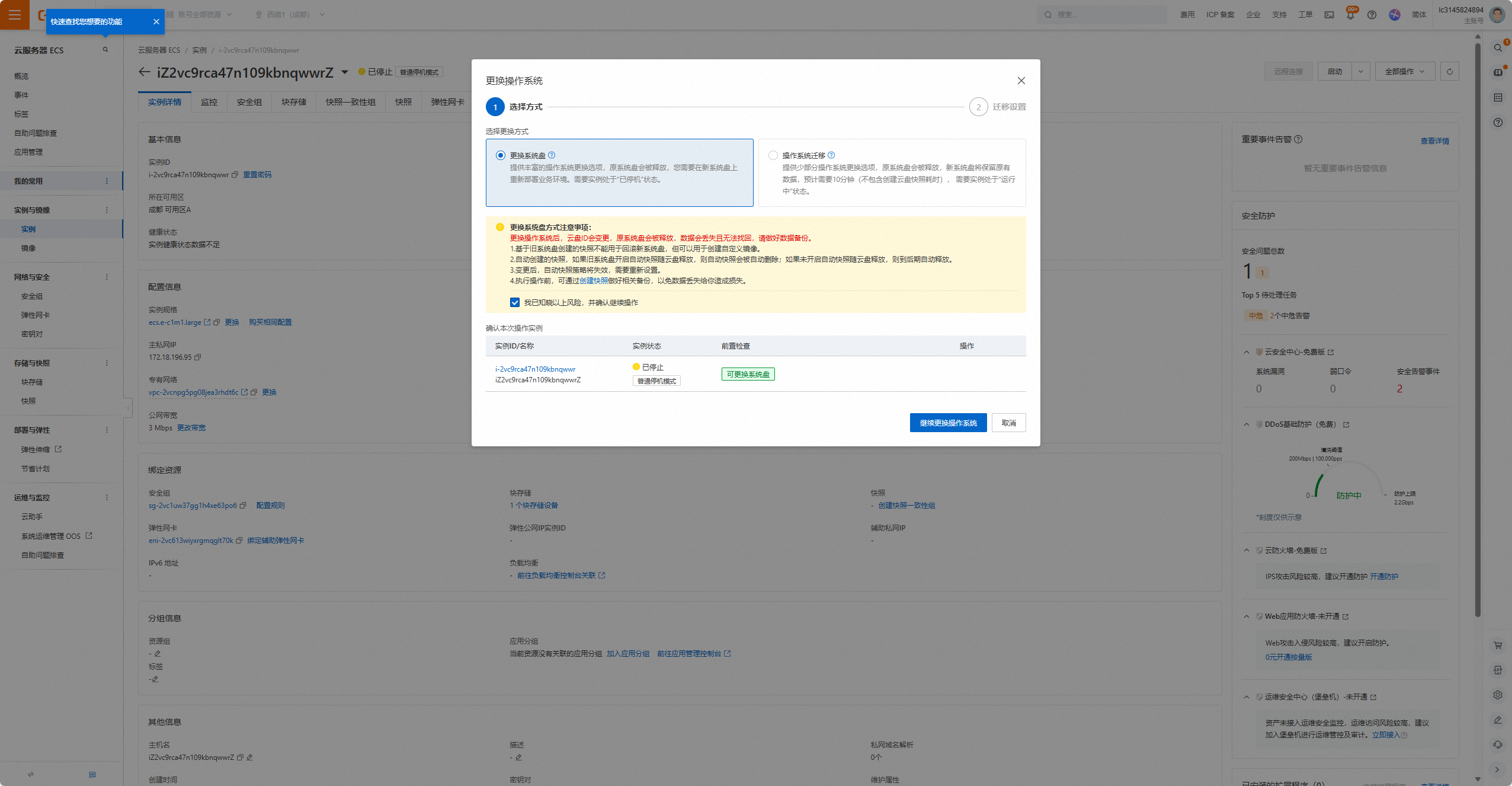1512x786 pixels.
Task: Select the 更换系统盘 radio option
Action: (x=501, y=155)
